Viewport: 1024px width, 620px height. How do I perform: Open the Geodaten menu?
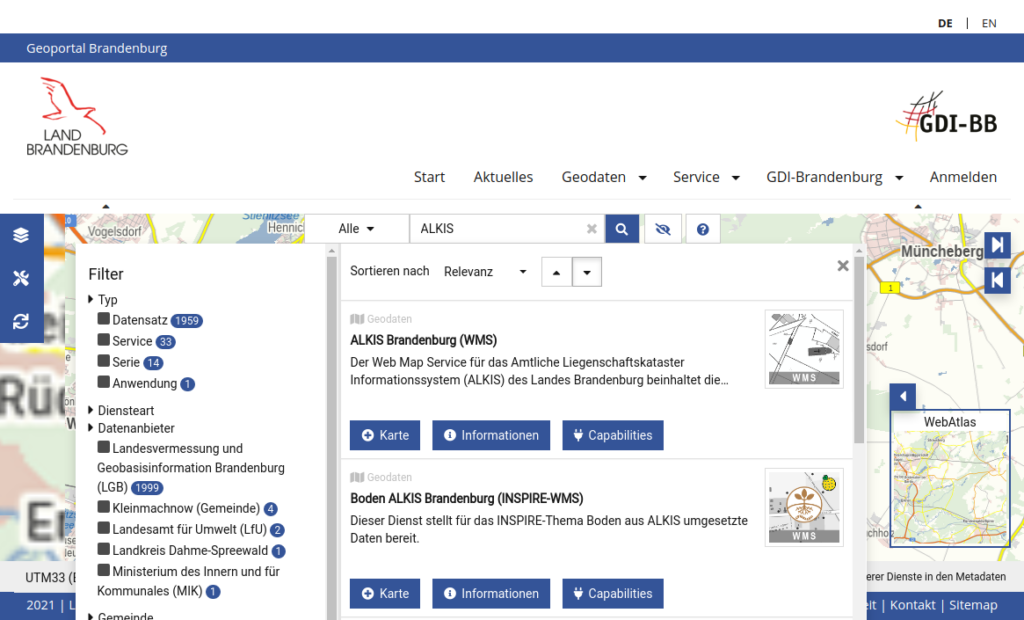[x=603, y=177]
